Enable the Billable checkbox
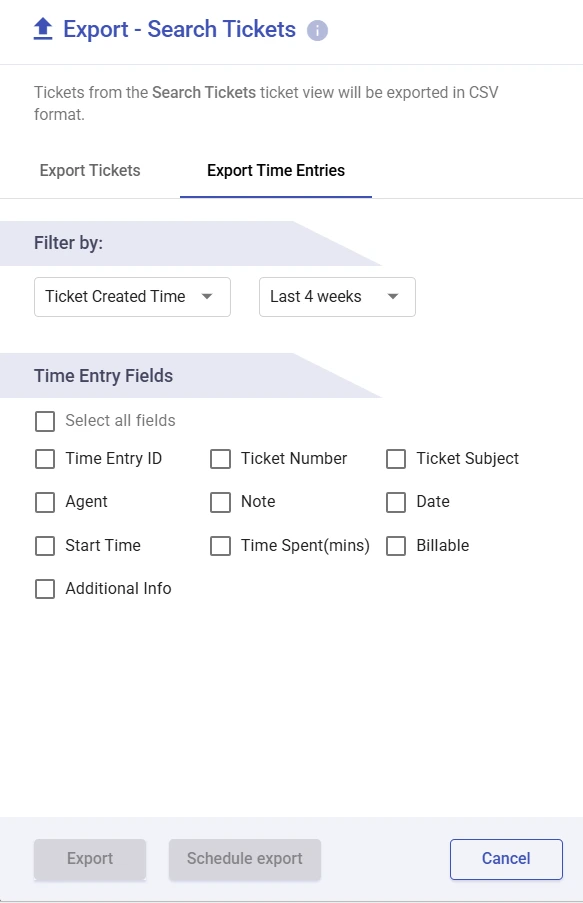583x903 pixels. [x=396, y=545]
